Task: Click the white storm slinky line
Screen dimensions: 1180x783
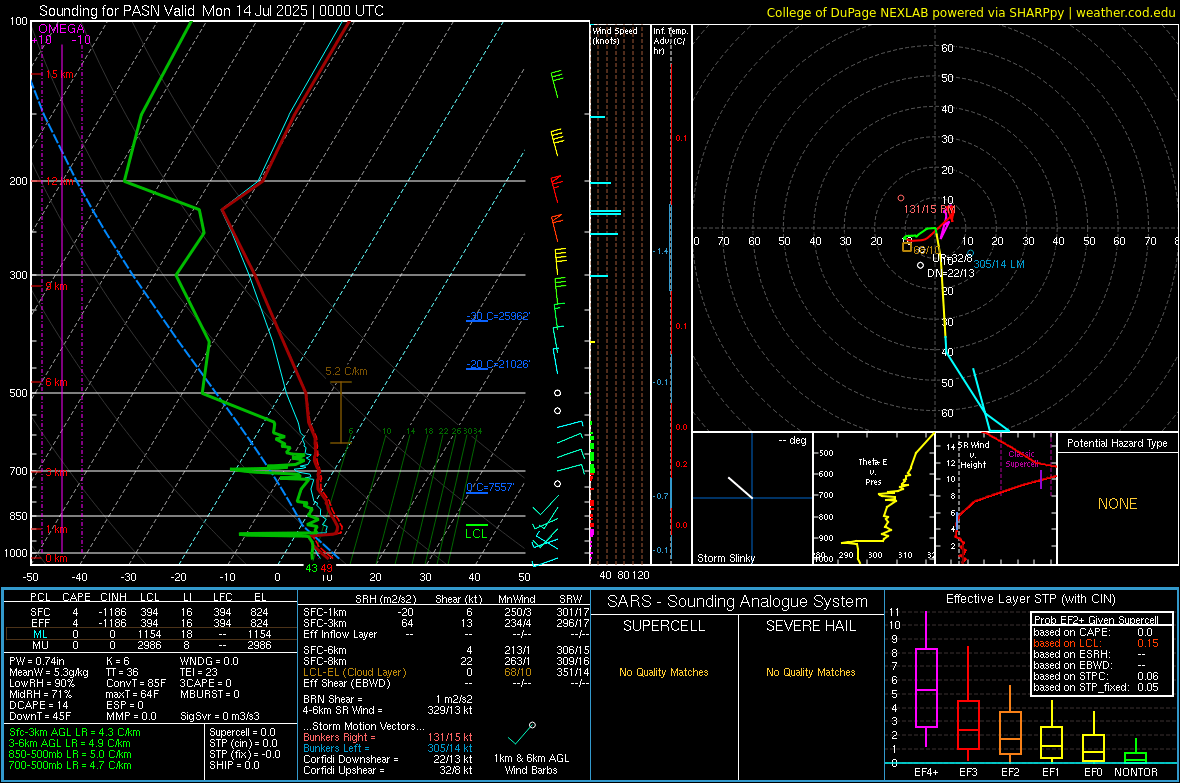Action: (740, 487)
